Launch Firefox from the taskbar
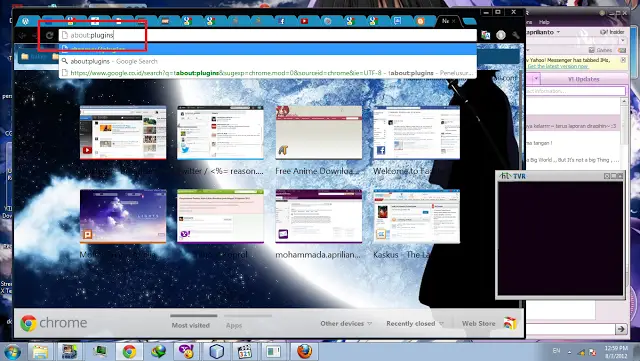640x361 pixels. (304, 352)
